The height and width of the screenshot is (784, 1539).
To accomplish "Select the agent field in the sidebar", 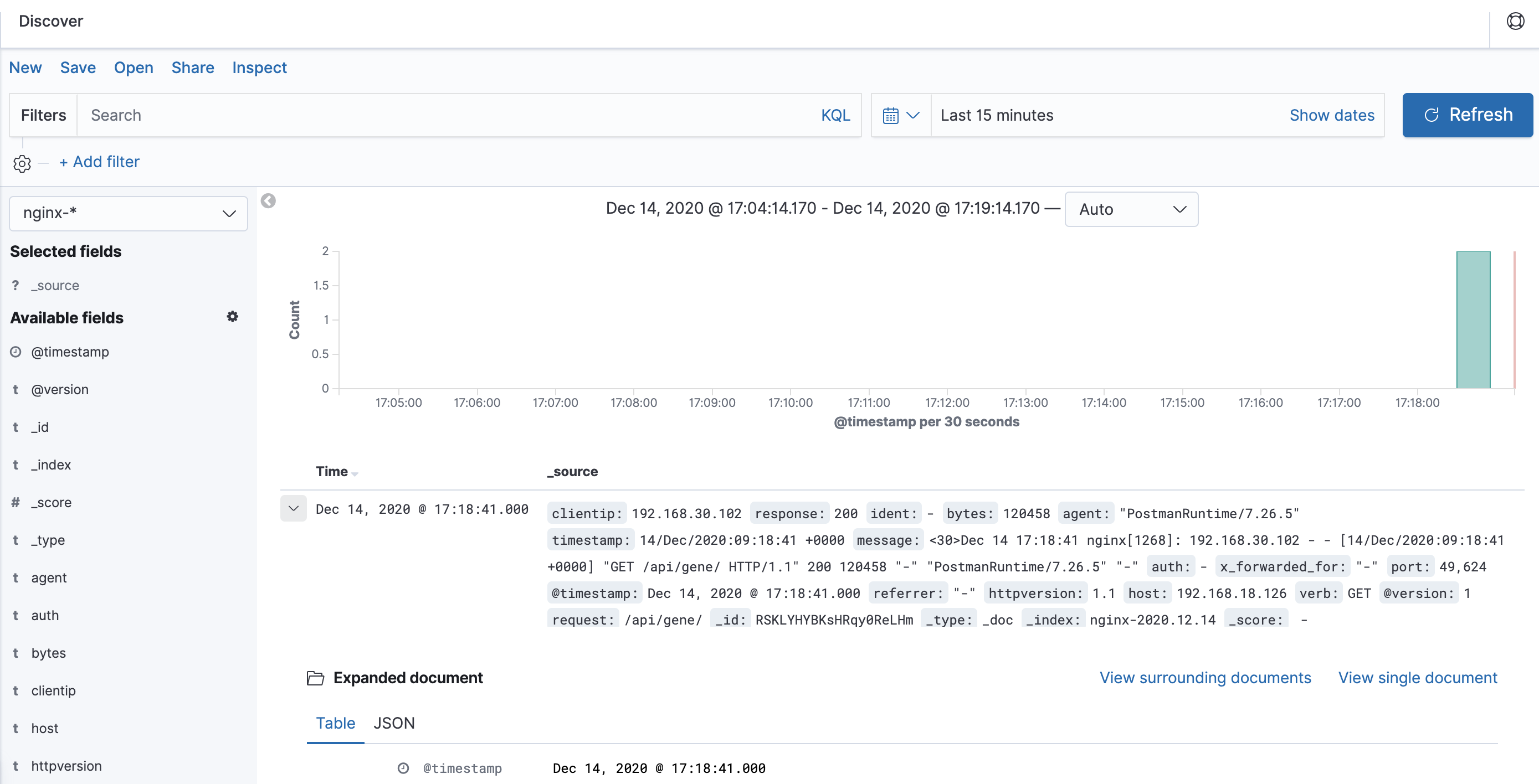I will [x=49, y=577].
